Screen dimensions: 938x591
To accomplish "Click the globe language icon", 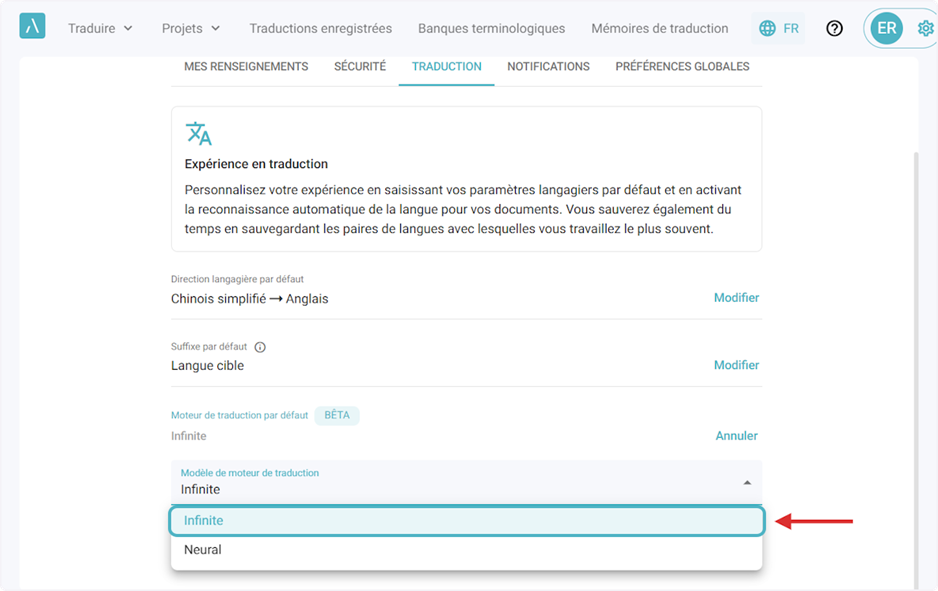I will click(x=767, y=28).
